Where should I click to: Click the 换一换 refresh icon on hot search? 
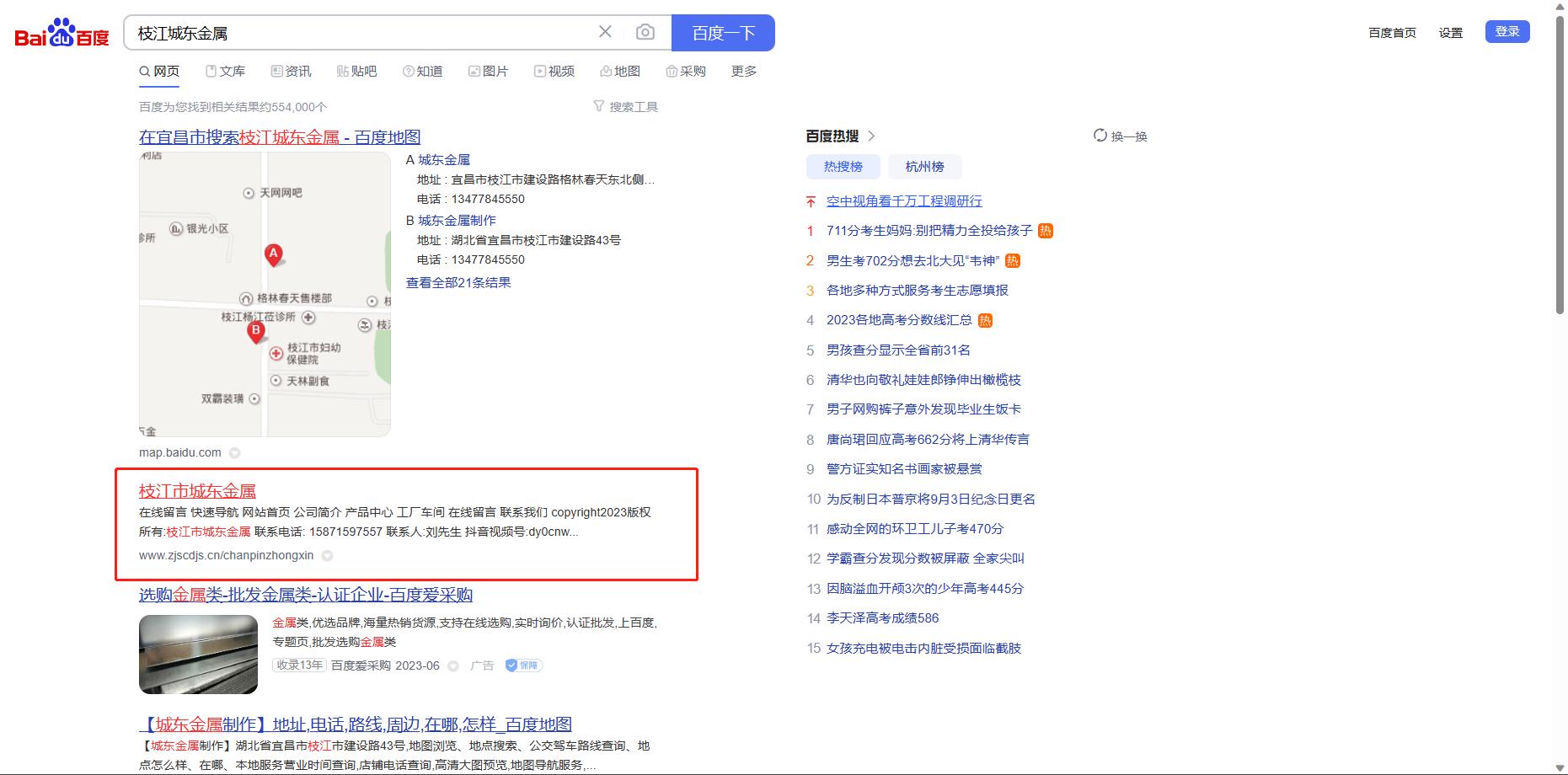point(1099,136)
